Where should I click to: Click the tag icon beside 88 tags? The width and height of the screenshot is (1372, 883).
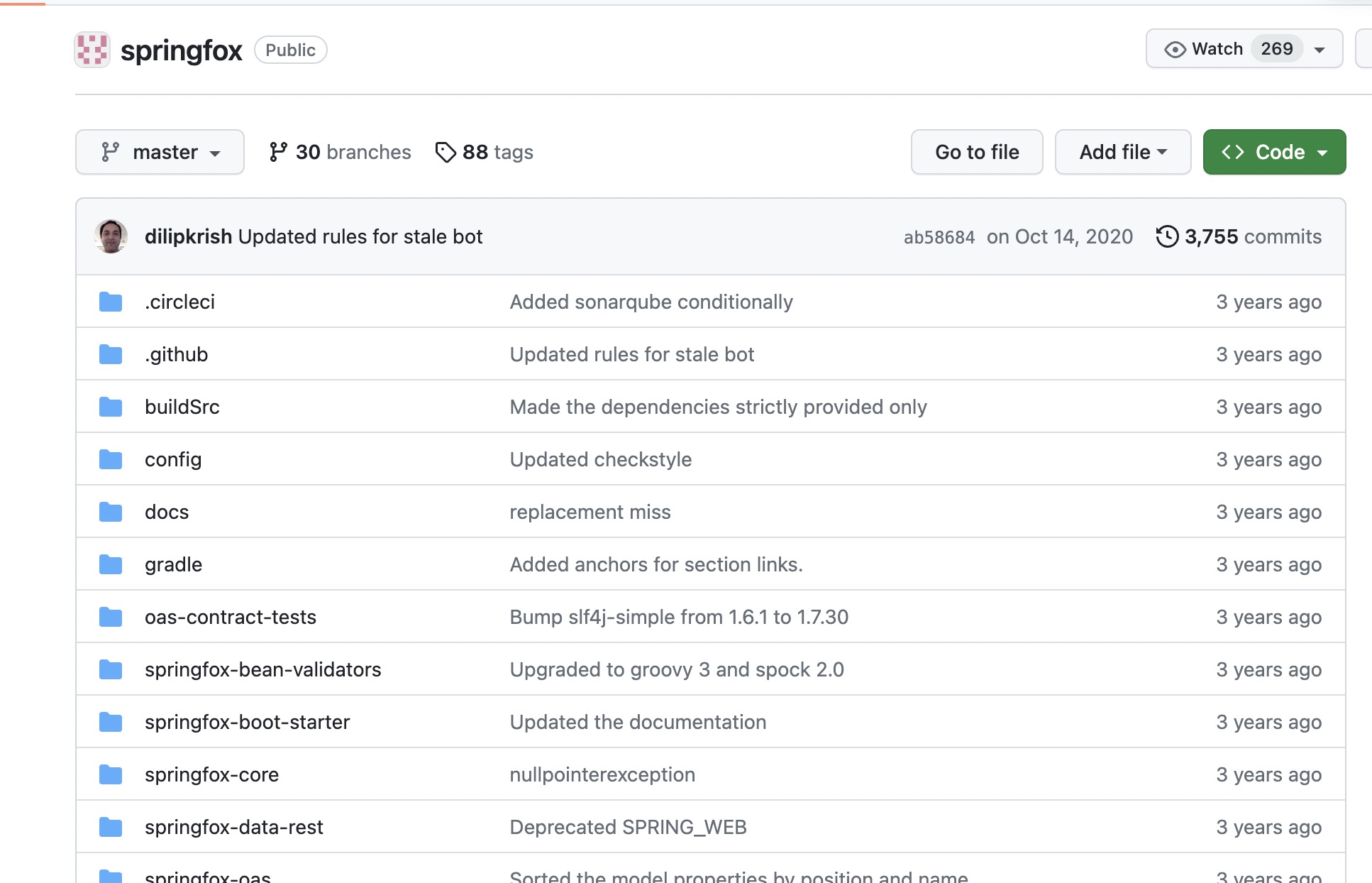[446, 152]
